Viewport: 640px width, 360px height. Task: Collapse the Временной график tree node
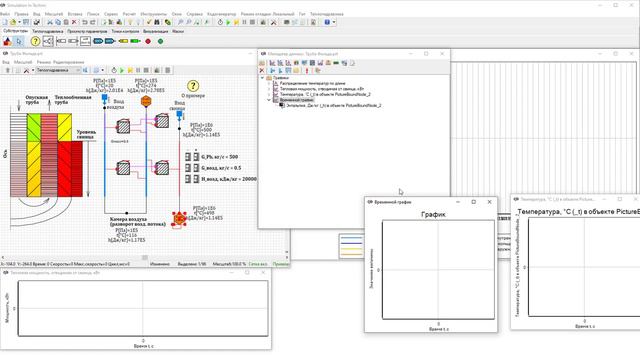(269, 100)
